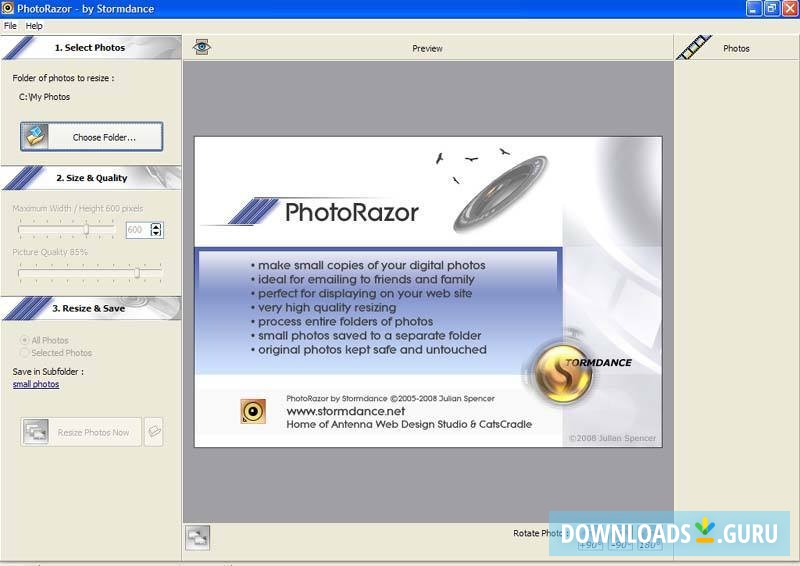Restore down the PhotoRazor window
The image size is (800, 566).
(771, 8)
